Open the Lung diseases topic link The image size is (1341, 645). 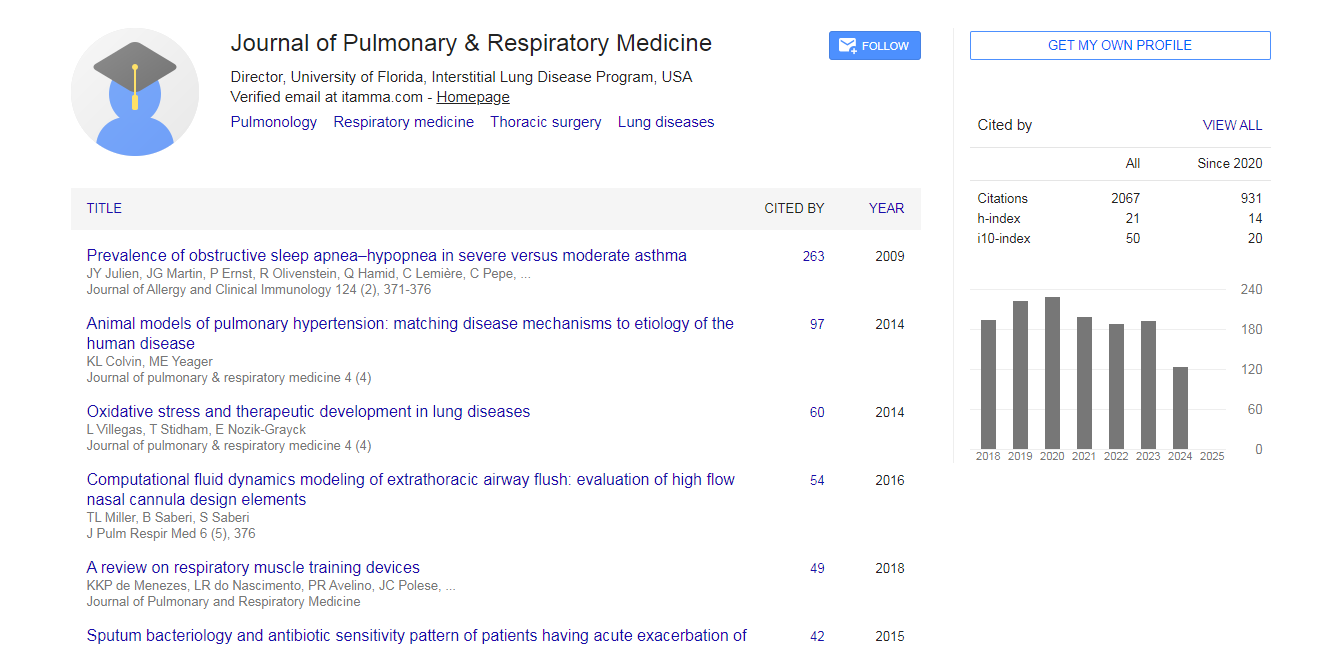tap(666, 122)
